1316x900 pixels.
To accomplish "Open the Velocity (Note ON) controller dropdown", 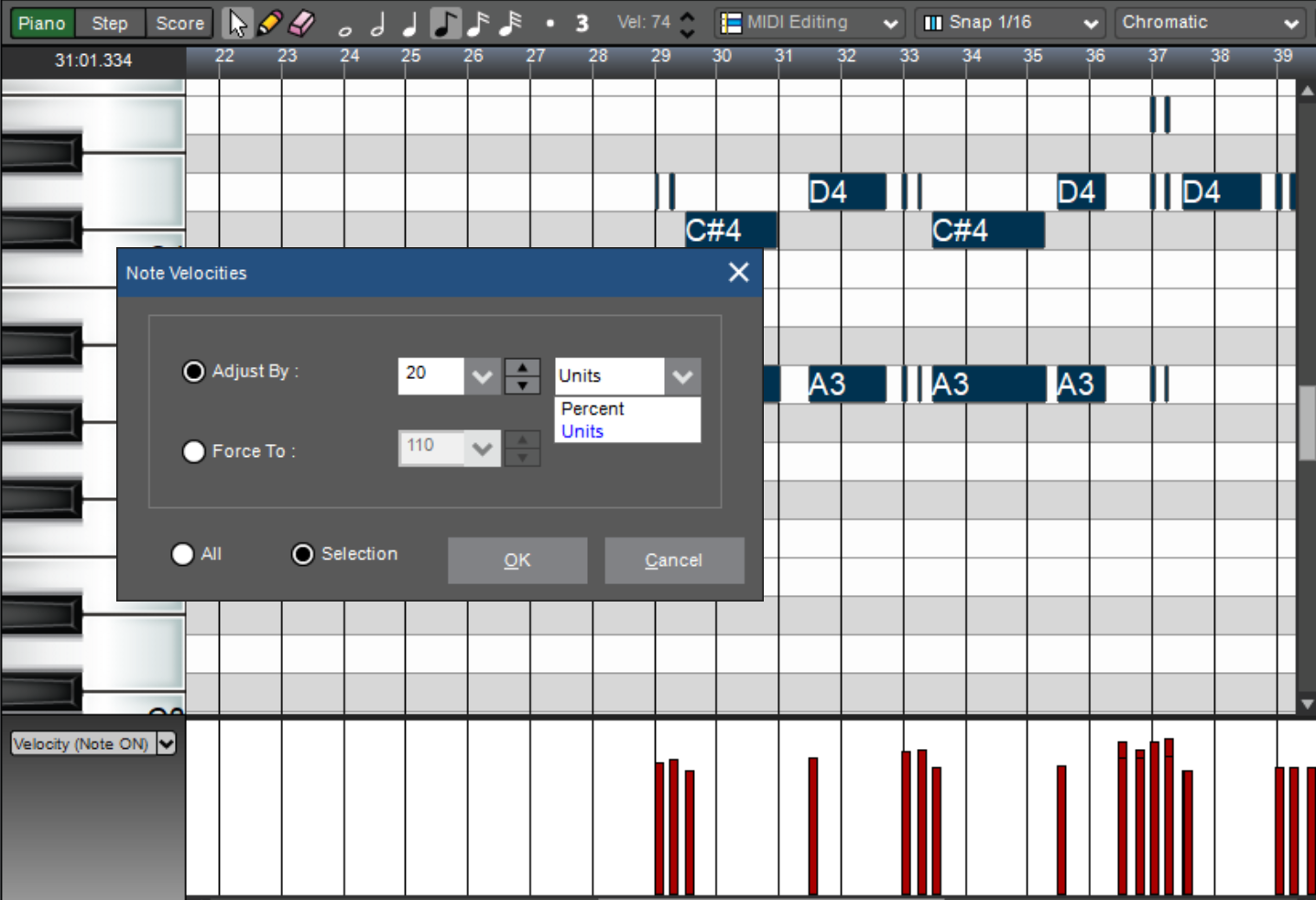I will [x=166, y=743].
